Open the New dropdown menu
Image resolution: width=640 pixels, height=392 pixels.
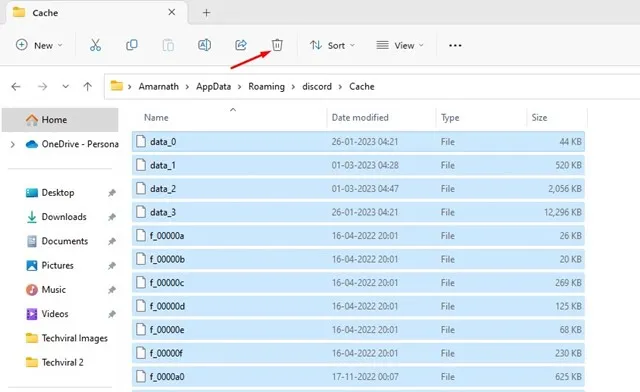[39, 45]
